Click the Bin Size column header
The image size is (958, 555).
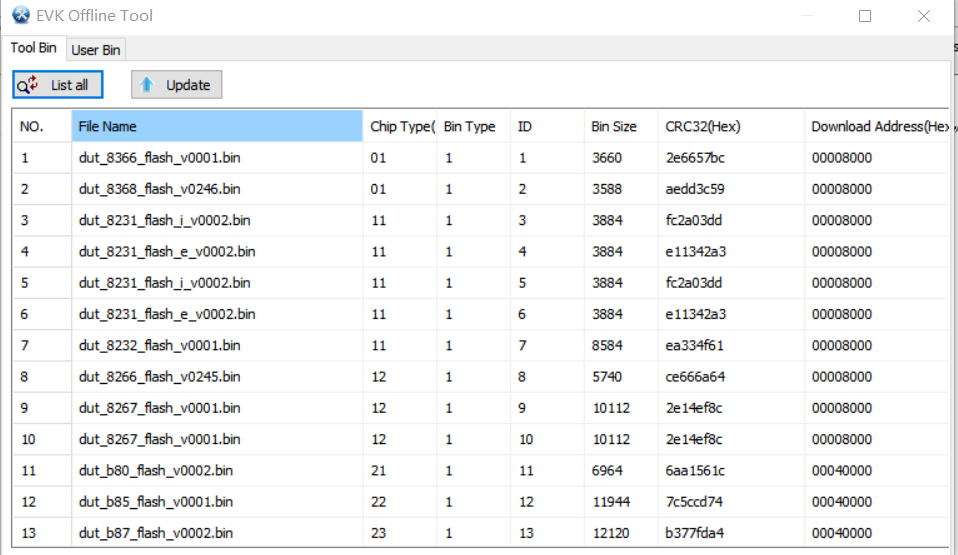(x=621, y=127)
